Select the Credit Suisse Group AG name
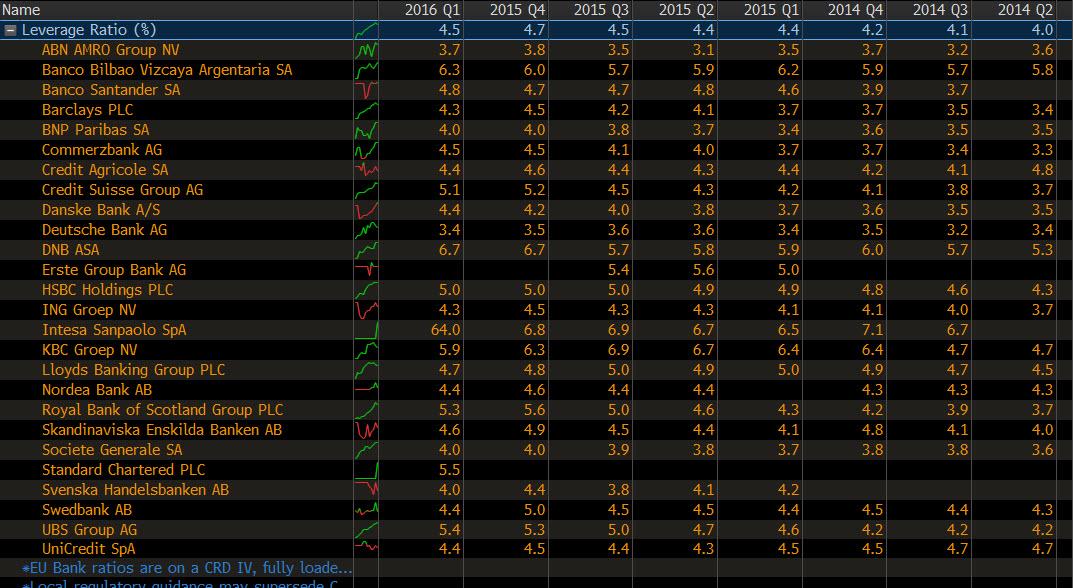Screen dimensions: 1073x588 pos(122,190)
